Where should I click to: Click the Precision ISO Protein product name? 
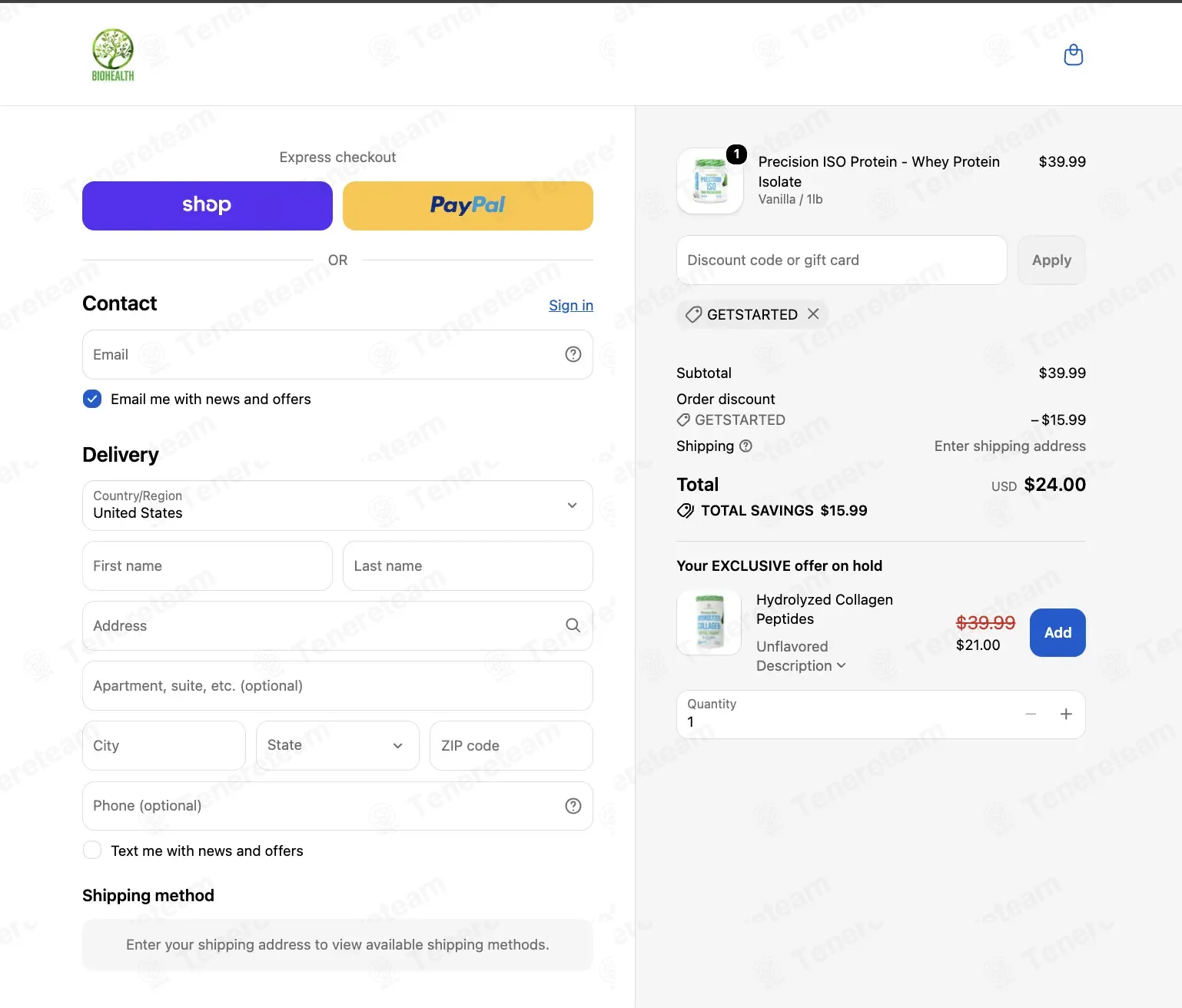(x=879, y=171)
